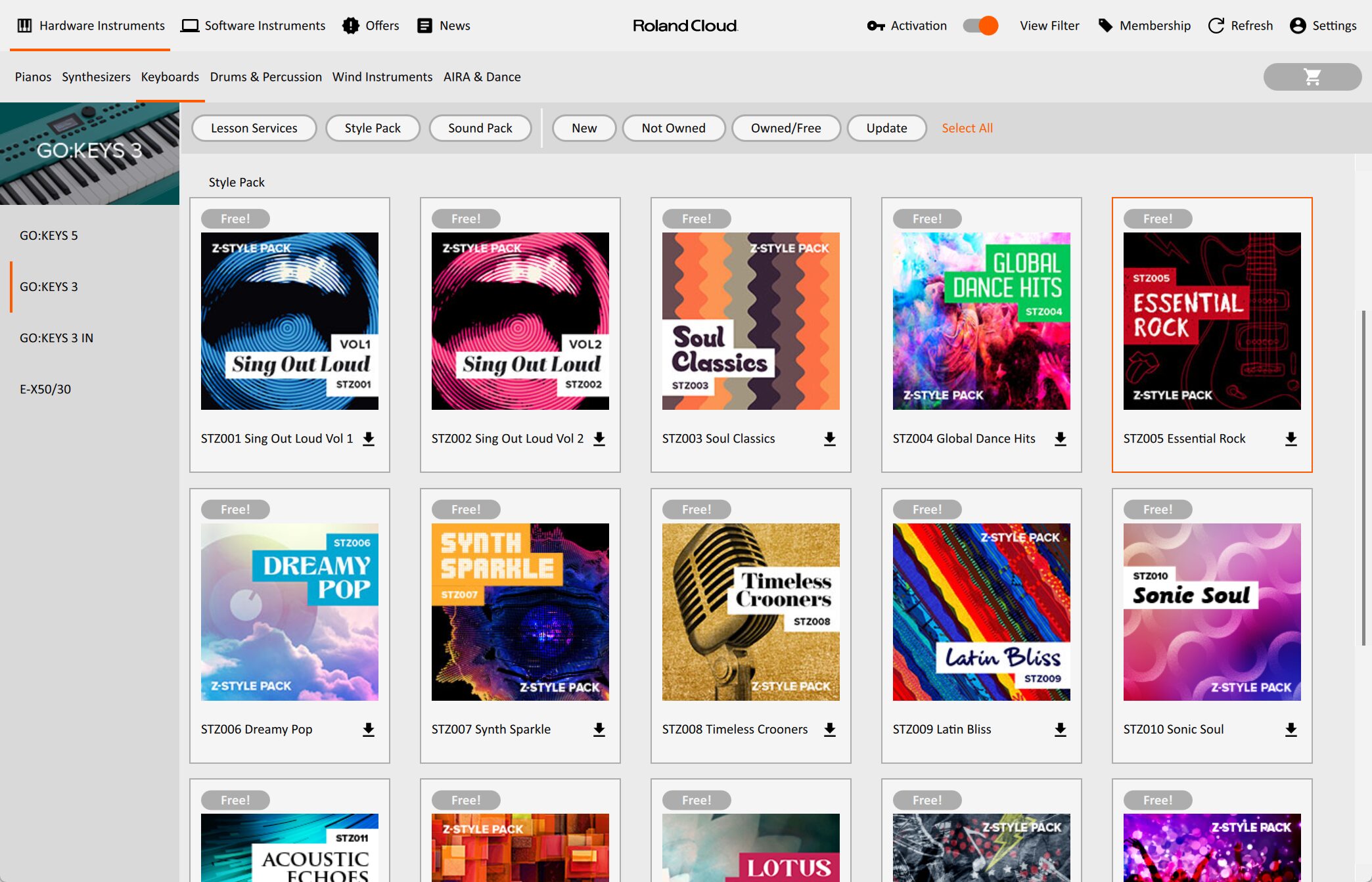The width and height of the screenshot is (1372, 882).
Task: Open the Dreamy Pop artwork
Action: tap(290, 612)
